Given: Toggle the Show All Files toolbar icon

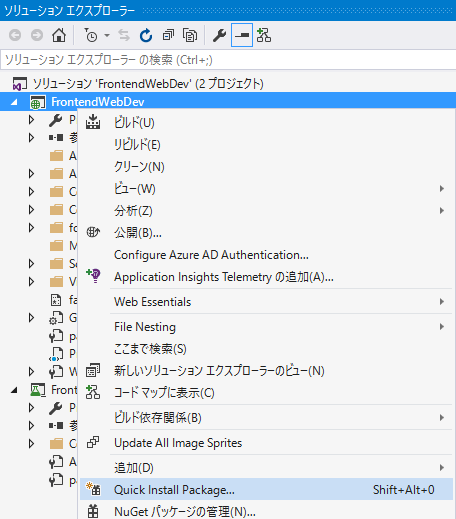Looking at the screenshot, I should point(190,35).
